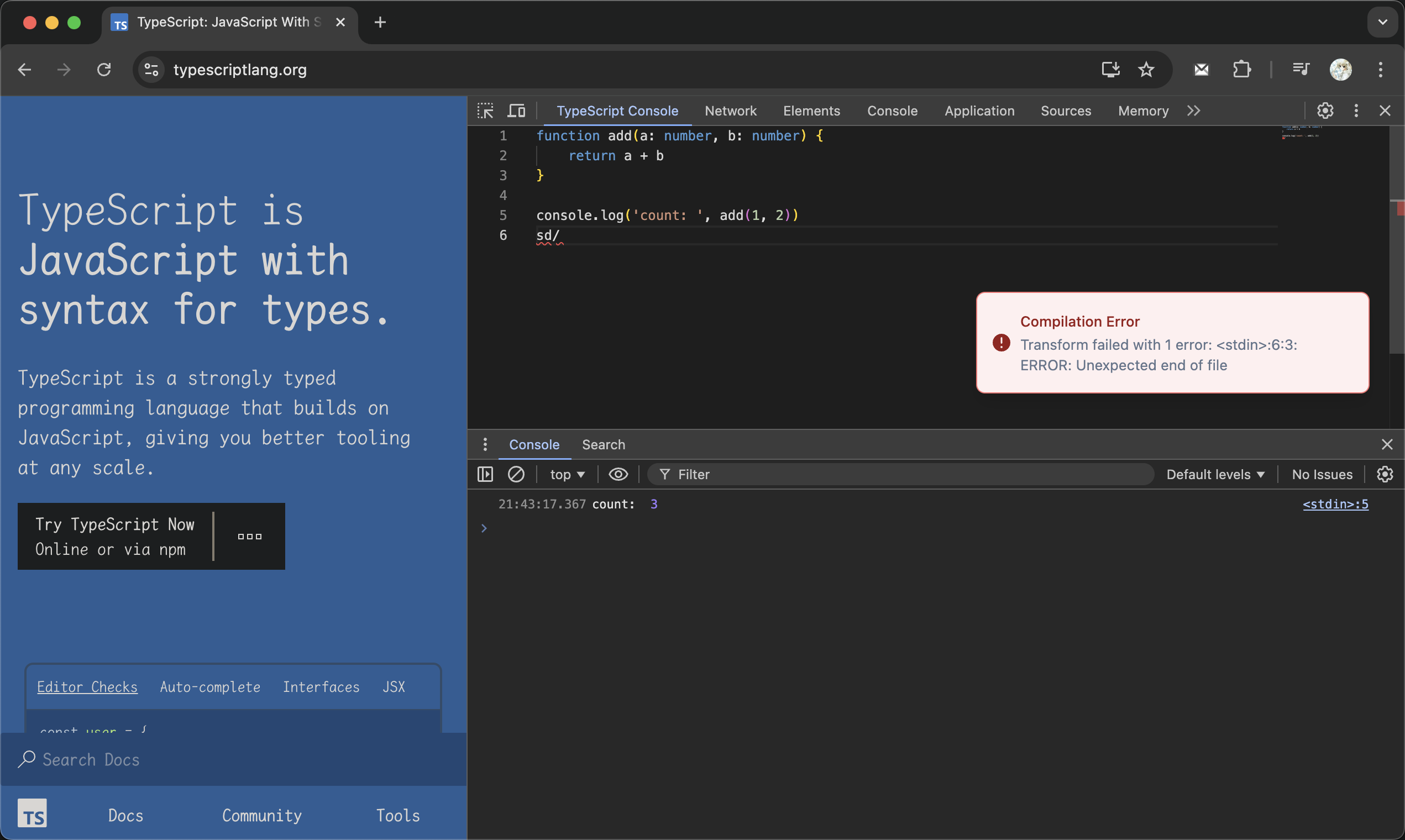
Task: Select the drawer Console tab
Action: tap(534, 445)
